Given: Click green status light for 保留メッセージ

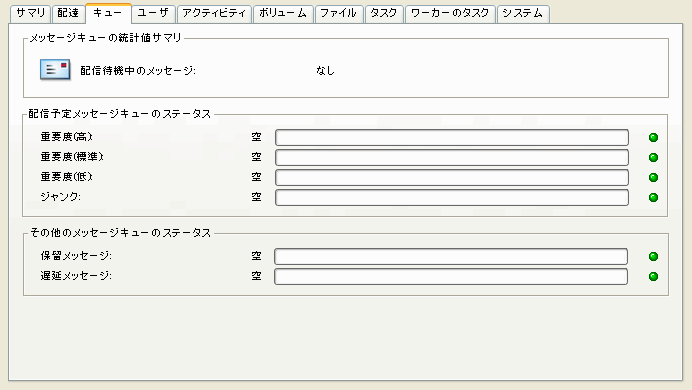Looking at the screenshot, I should click(x=654, y=256).
